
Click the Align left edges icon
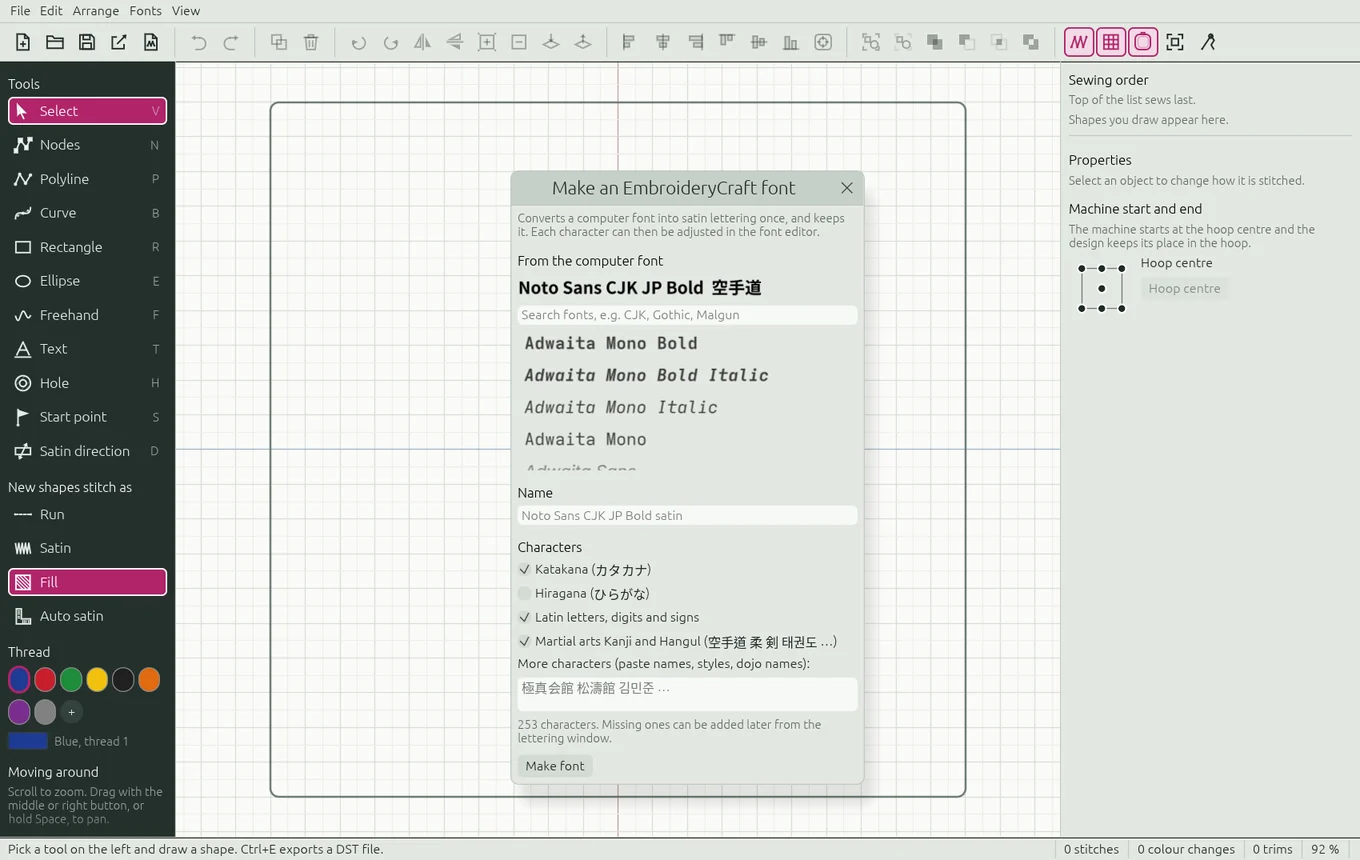(629, 42)
